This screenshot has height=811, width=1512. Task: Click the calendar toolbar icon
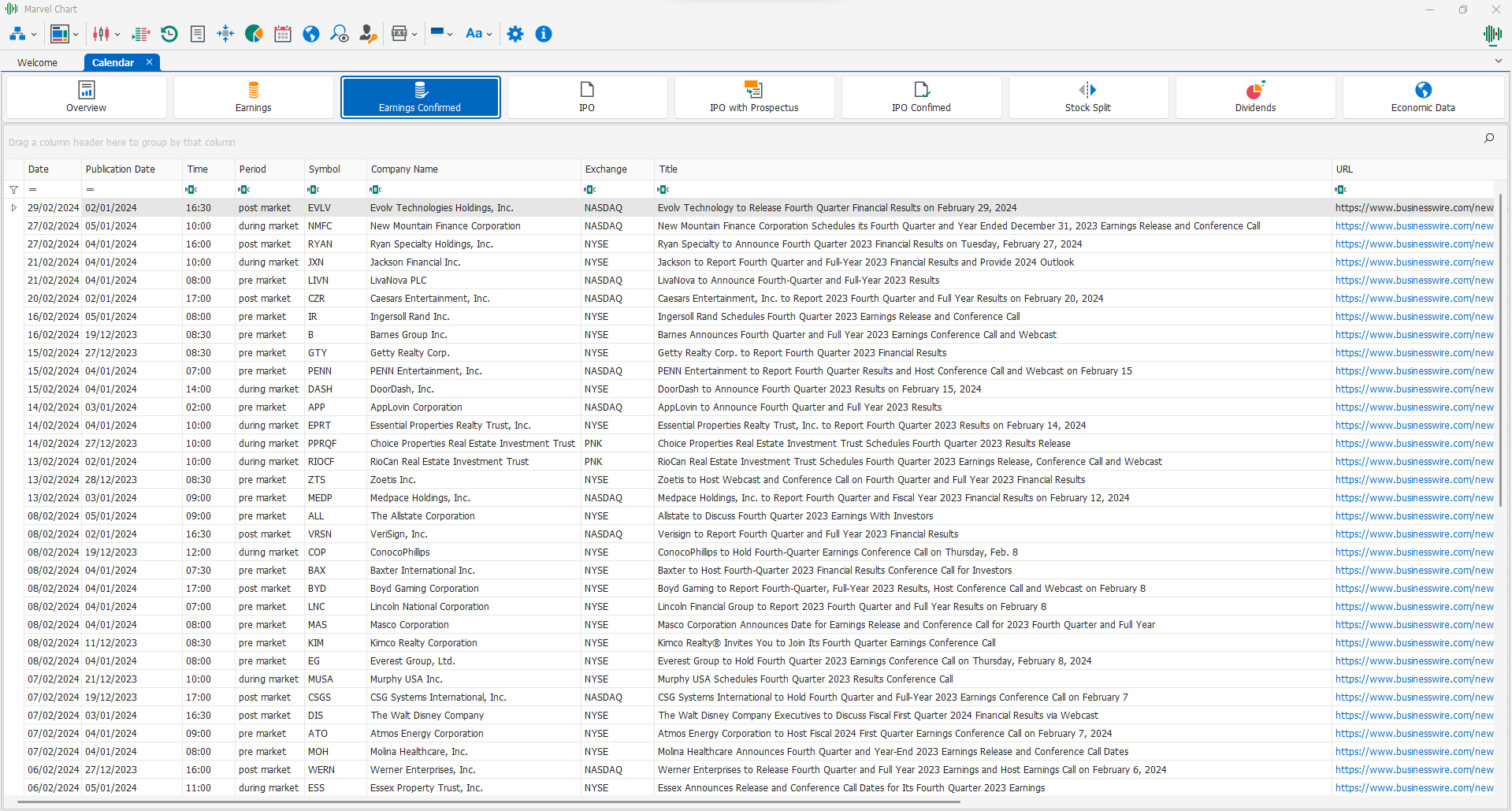coord(283,34)
